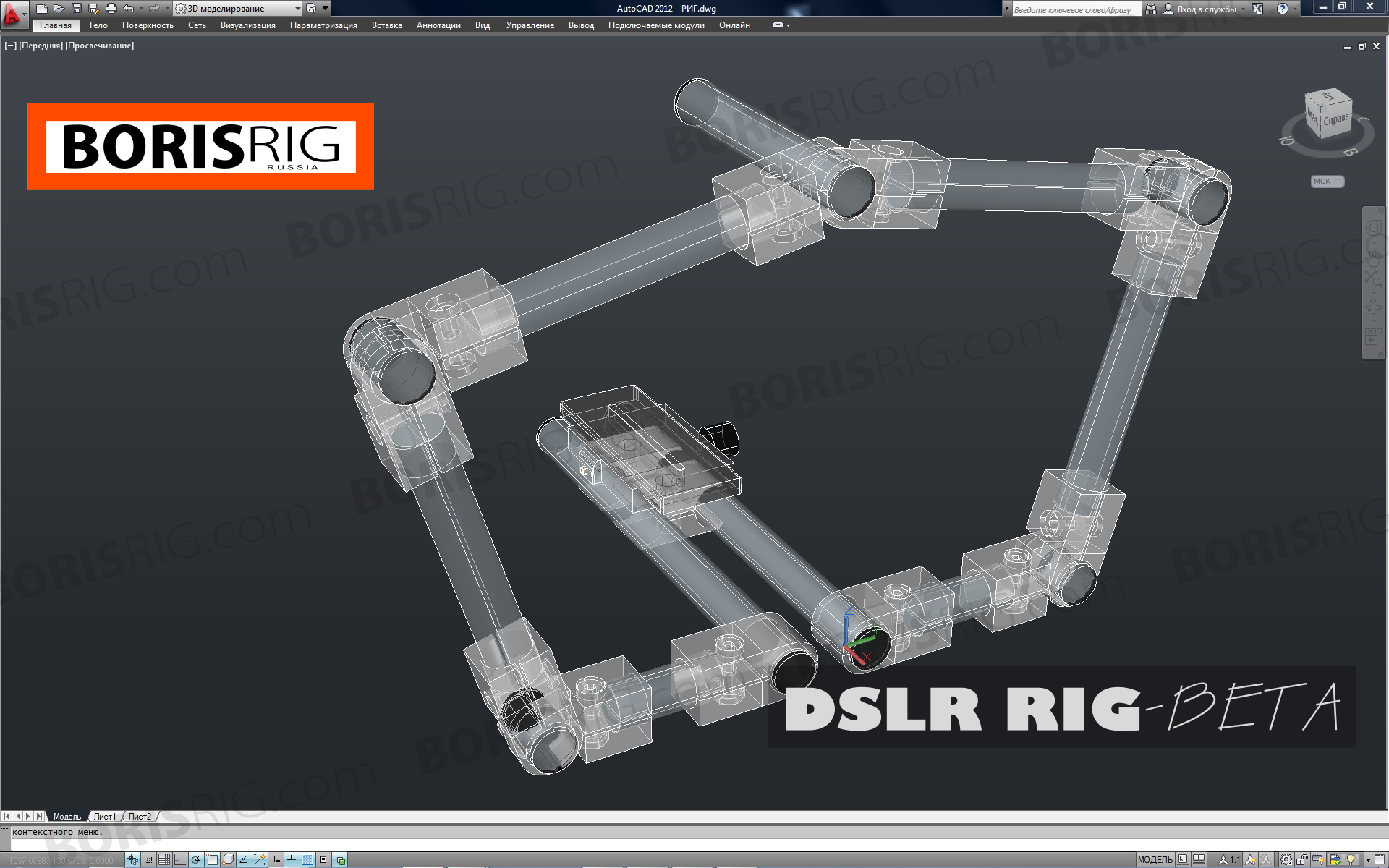Click the '[Просвечивание]' visual style label
Screen dimensions: 1389x868
(100, 46)
